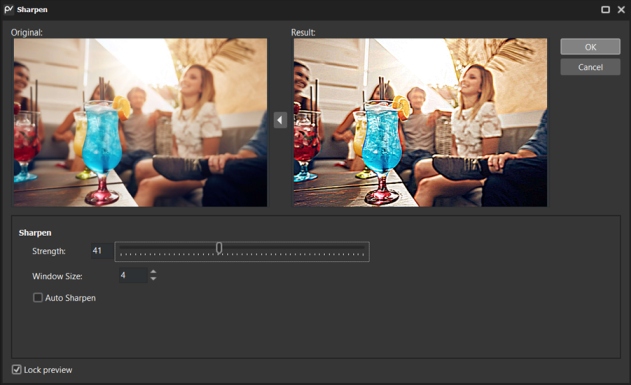Click the Strength value field showing 41
This screenshot has height=385, width=631.
click(102, 251)
